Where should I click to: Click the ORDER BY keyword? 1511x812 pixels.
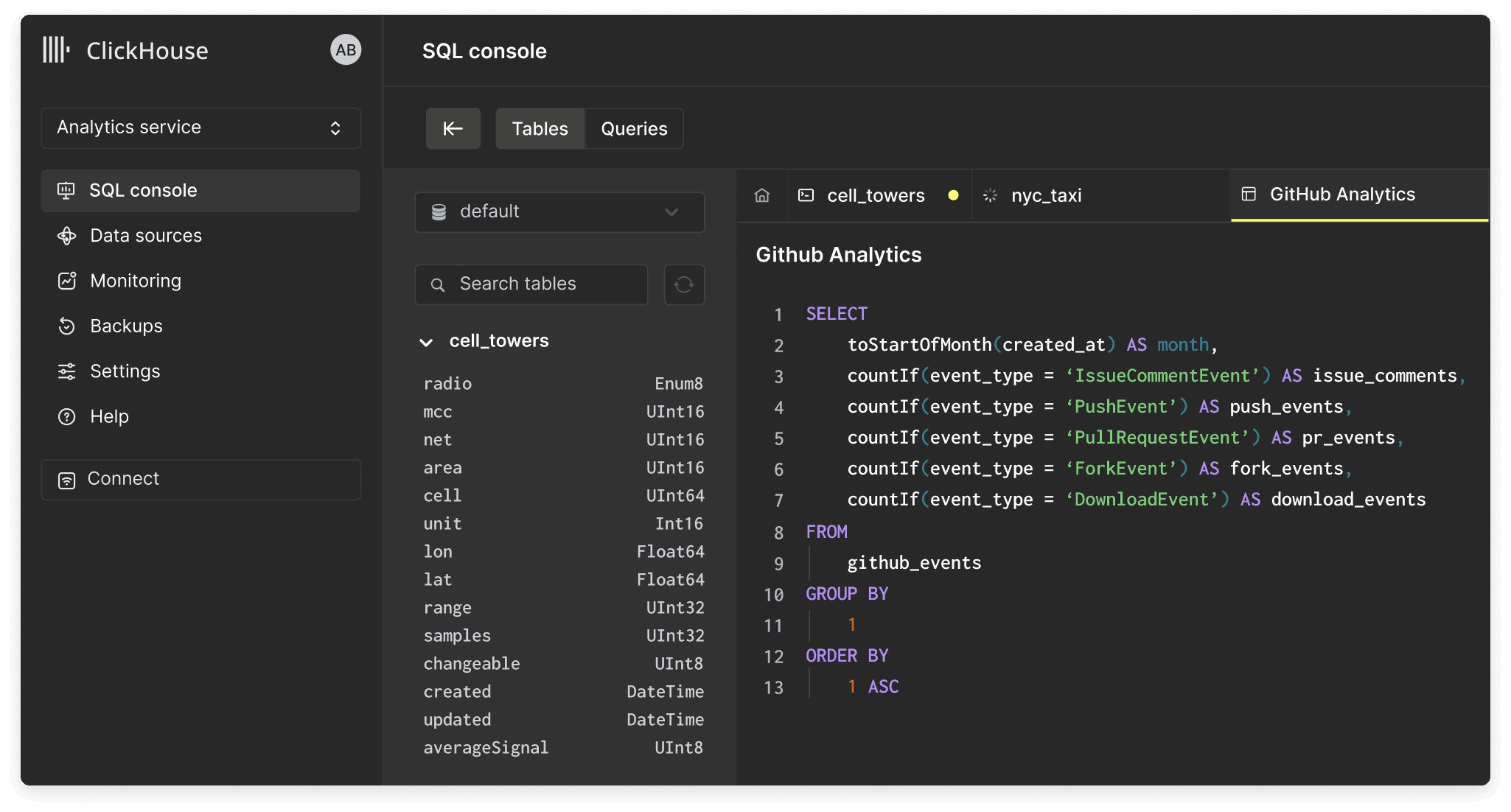point(847,656)
